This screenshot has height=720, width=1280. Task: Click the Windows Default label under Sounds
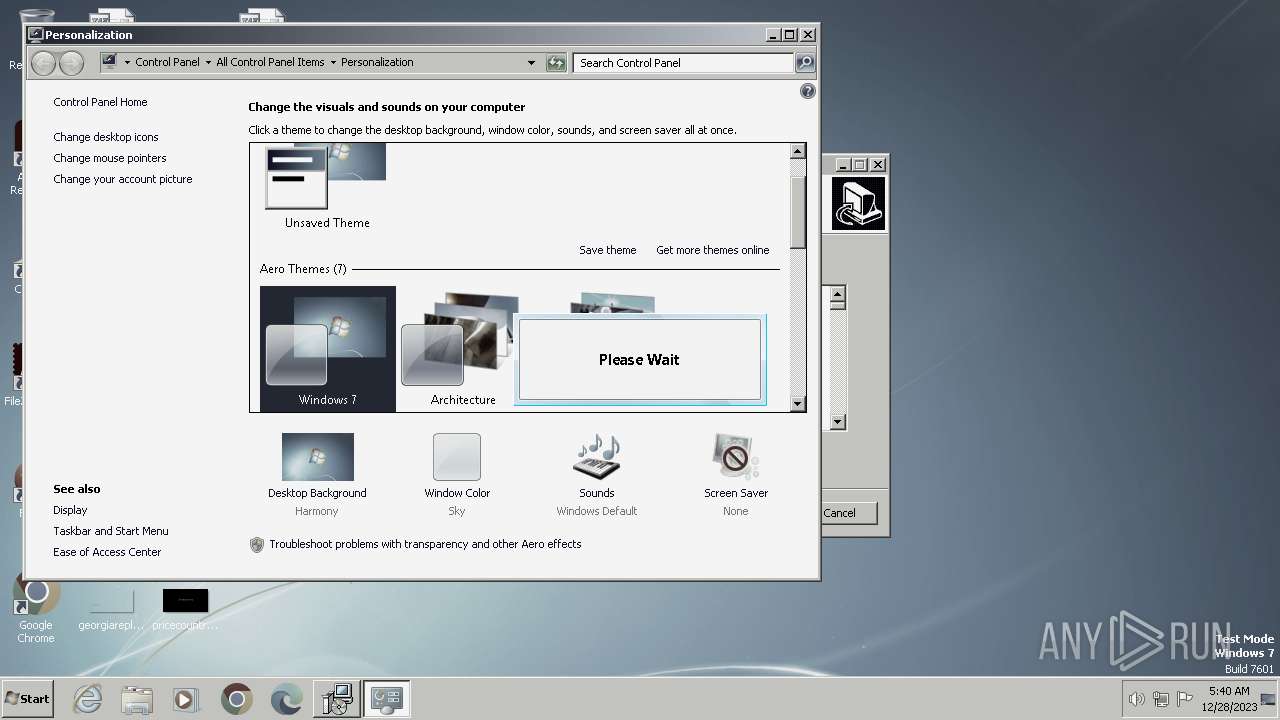597,511
